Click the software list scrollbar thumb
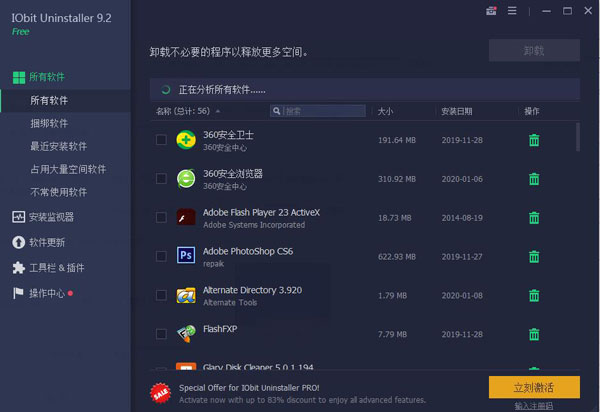The width and height of the screenshot is (600, 412). [x=577, y=137]
